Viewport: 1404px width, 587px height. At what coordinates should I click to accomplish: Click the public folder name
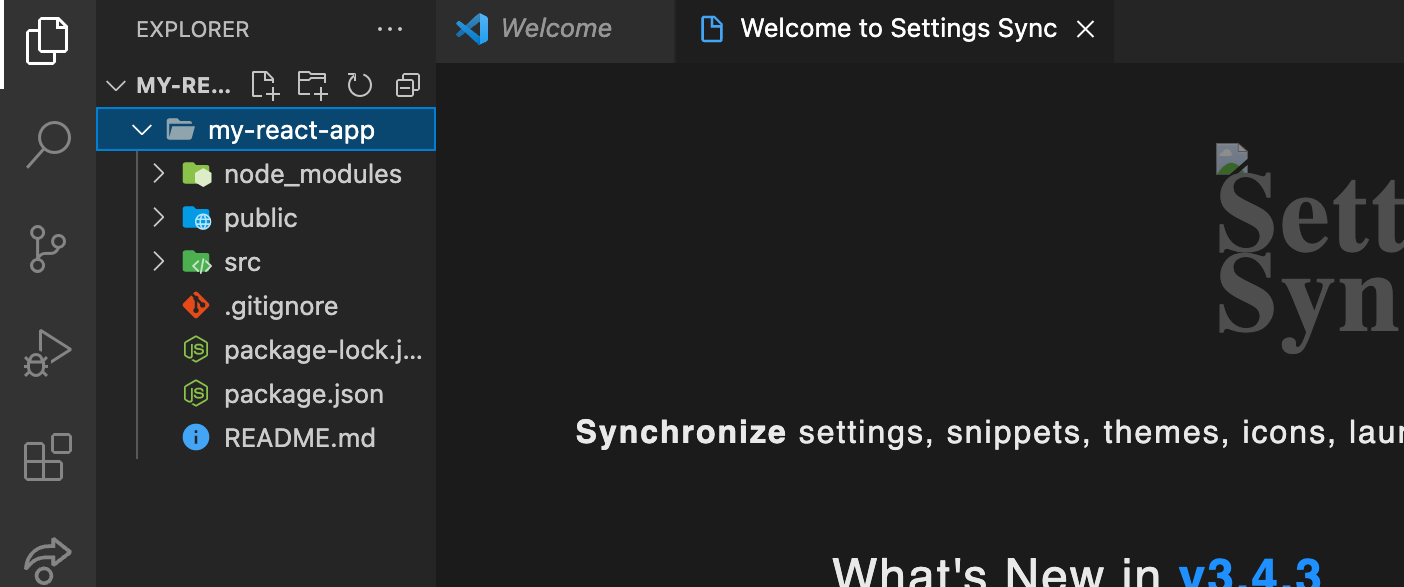pyautogui.click(x=261, y=218)
